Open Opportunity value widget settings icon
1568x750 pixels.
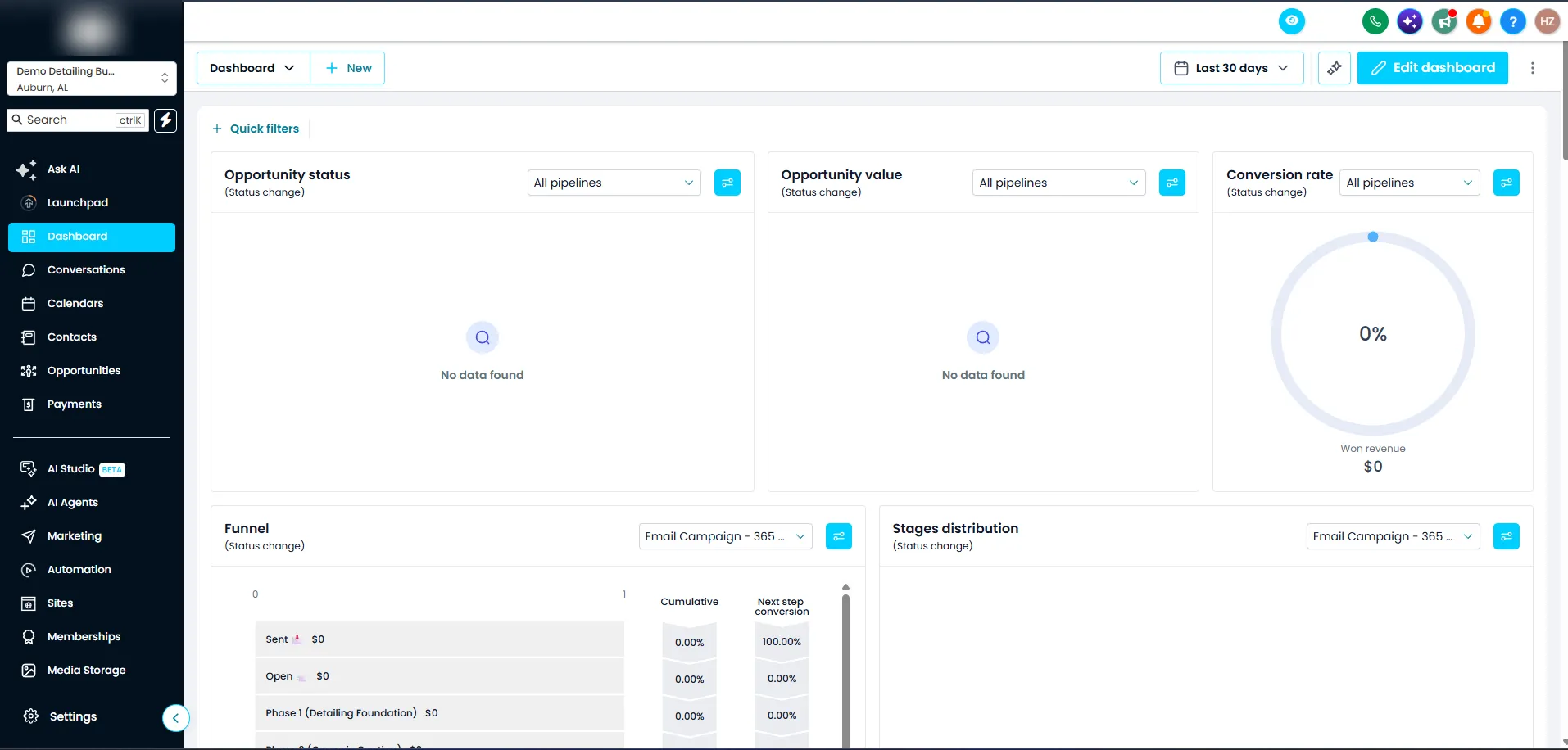[1172, 183]
